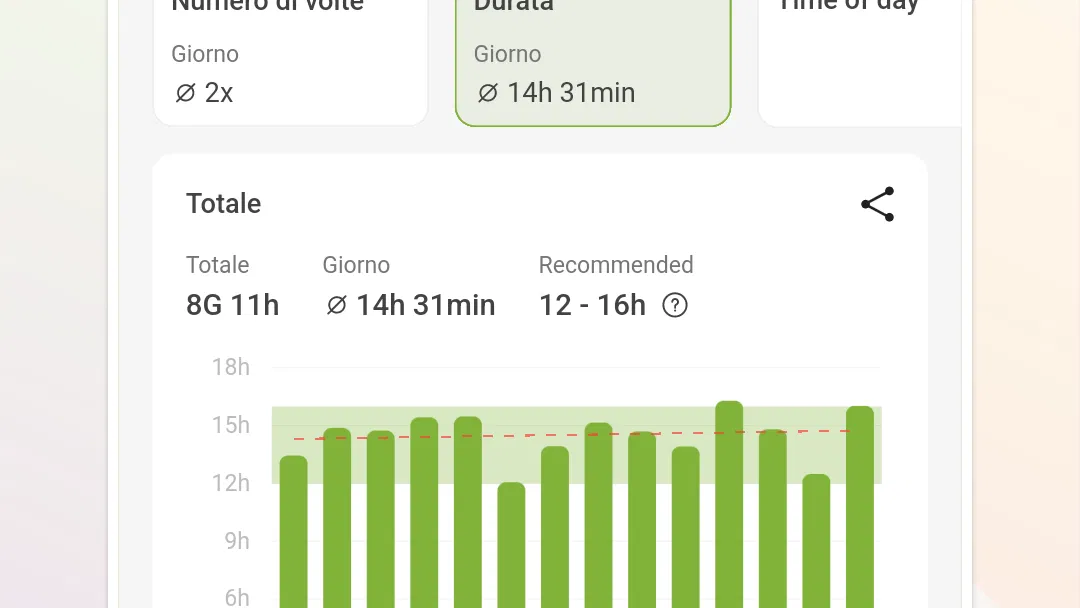The image size is (1080, 608).
Task: Click the green recommended range band
Action: 577,445
